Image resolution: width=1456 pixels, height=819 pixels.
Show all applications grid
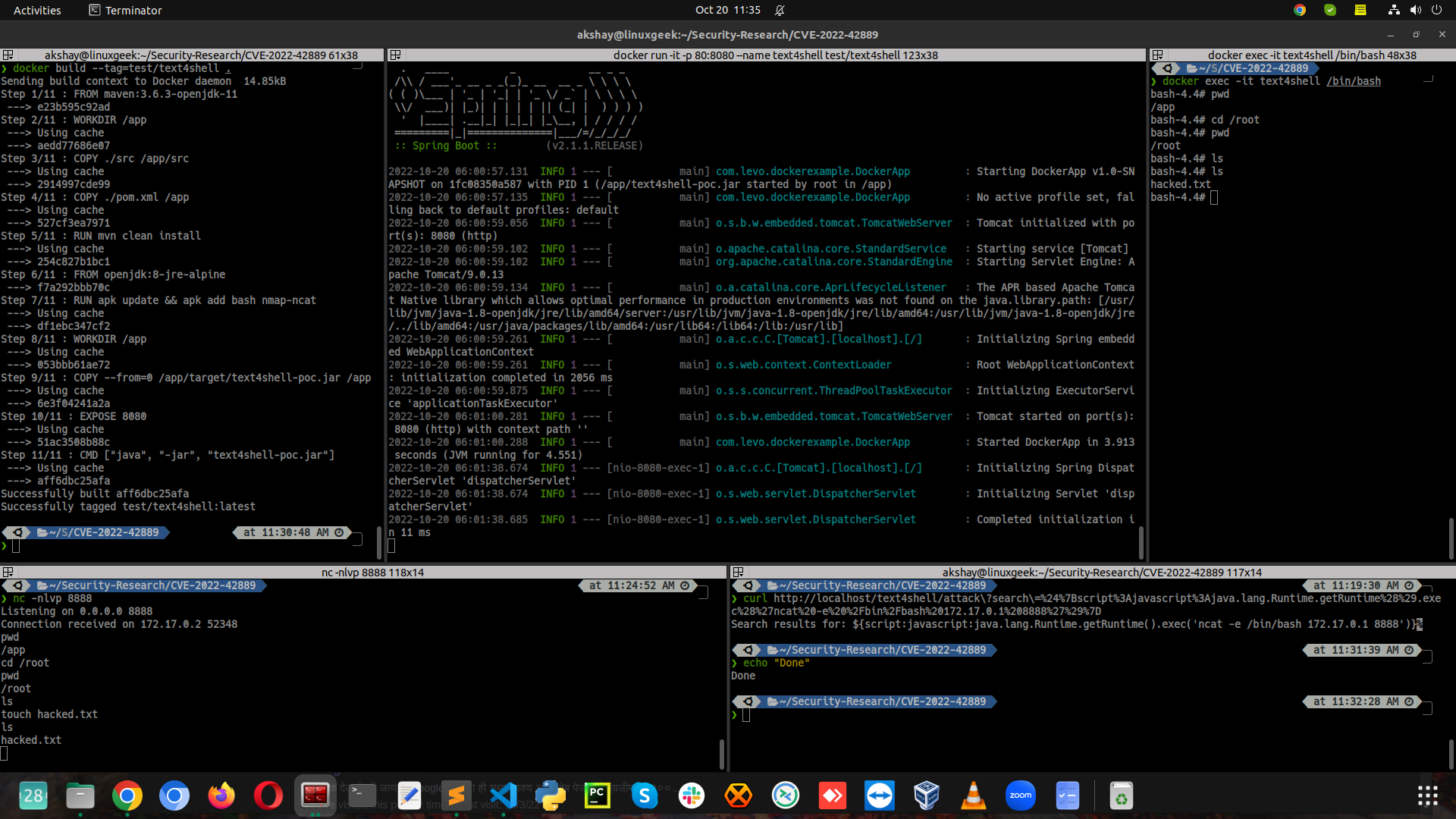(1428, 795)
